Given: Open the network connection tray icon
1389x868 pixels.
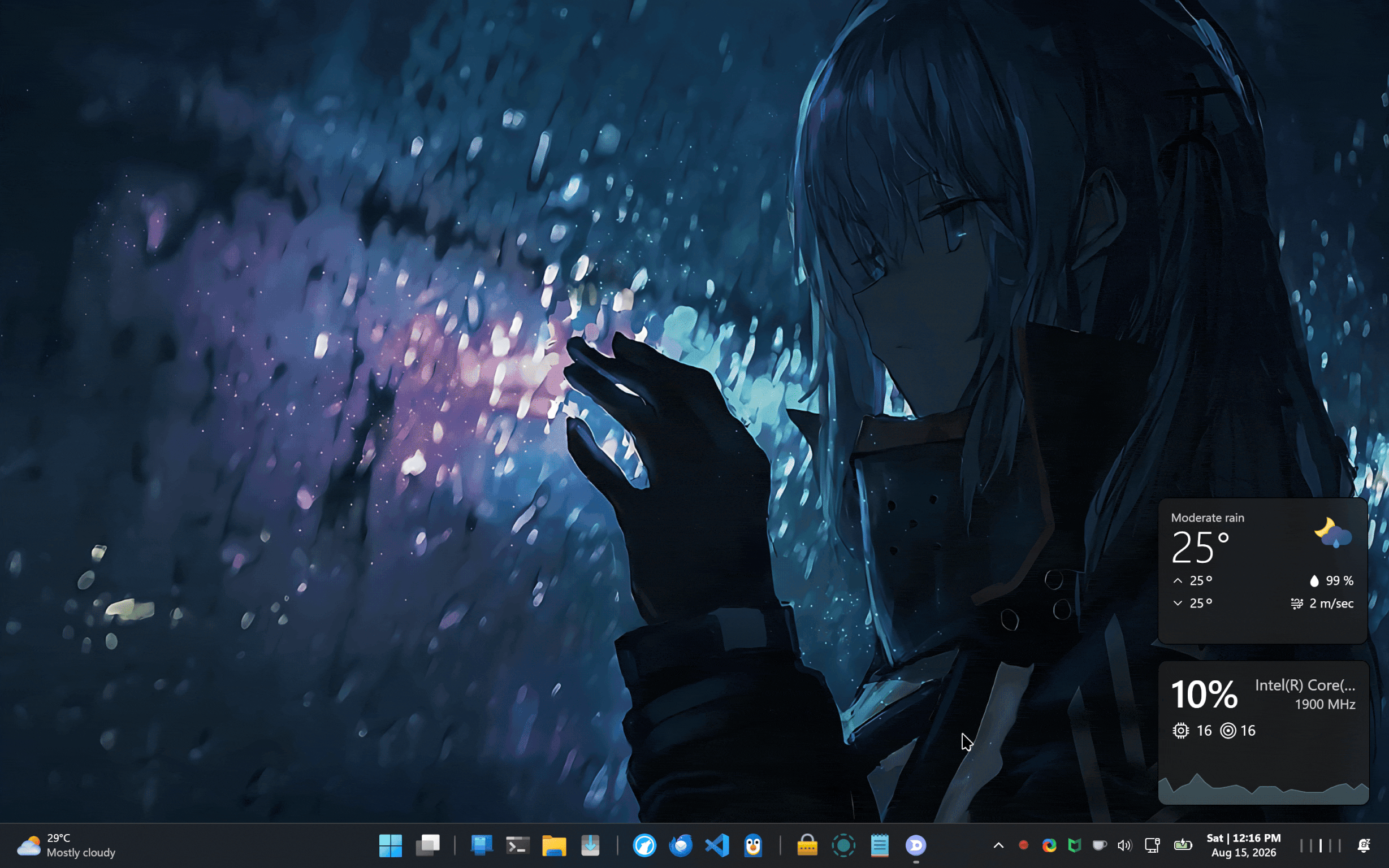Looking at the screenshot, I should tap(1153, 845).
